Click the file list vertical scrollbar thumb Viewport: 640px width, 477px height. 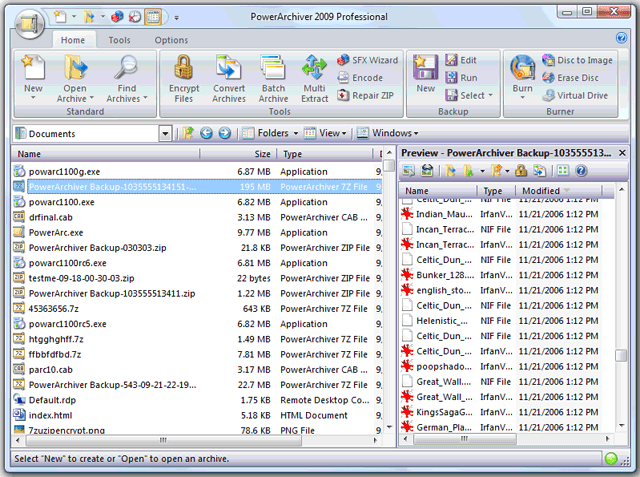389,165
